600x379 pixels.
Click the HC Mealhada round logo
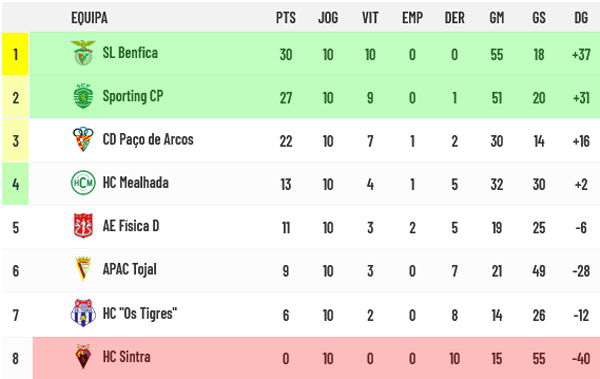(83, 183)
